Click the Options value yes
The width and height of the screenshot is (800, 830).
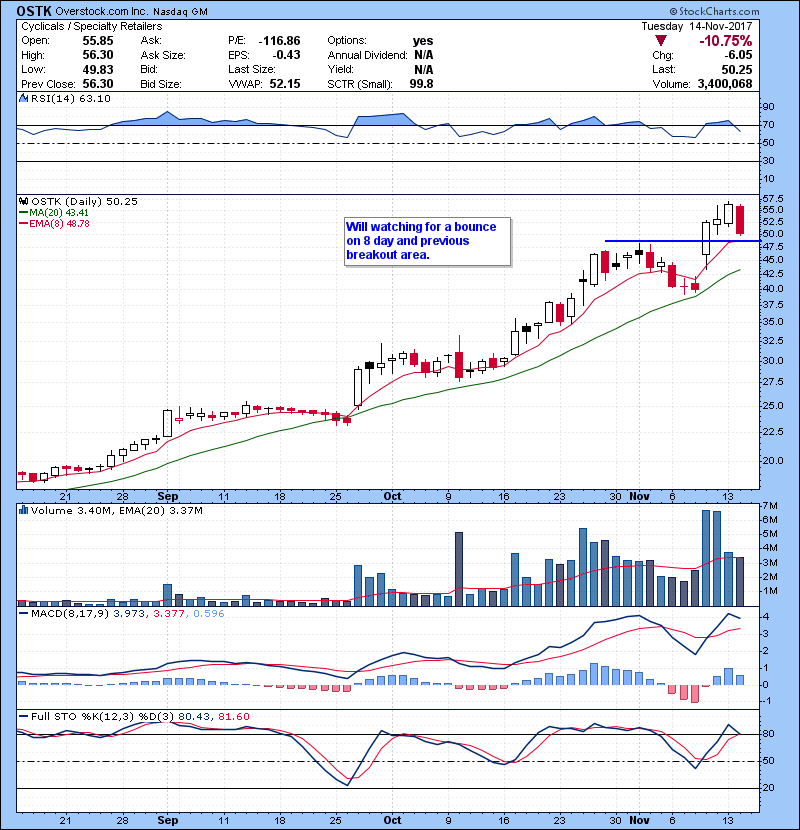pyautogui.click(x=423, y=41)
